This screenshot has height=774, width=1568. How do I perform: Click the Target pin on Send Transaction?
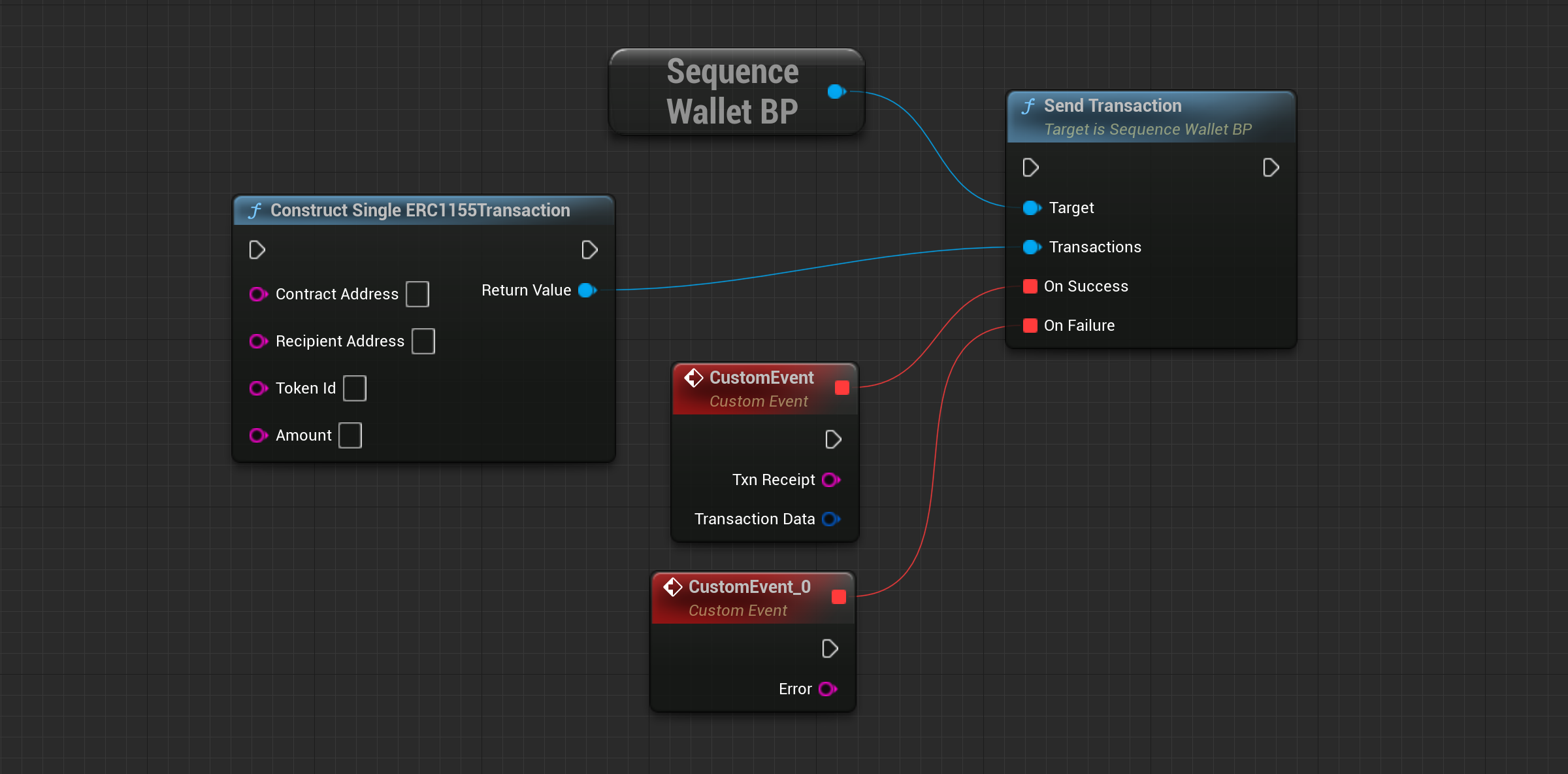[1031, 208]
